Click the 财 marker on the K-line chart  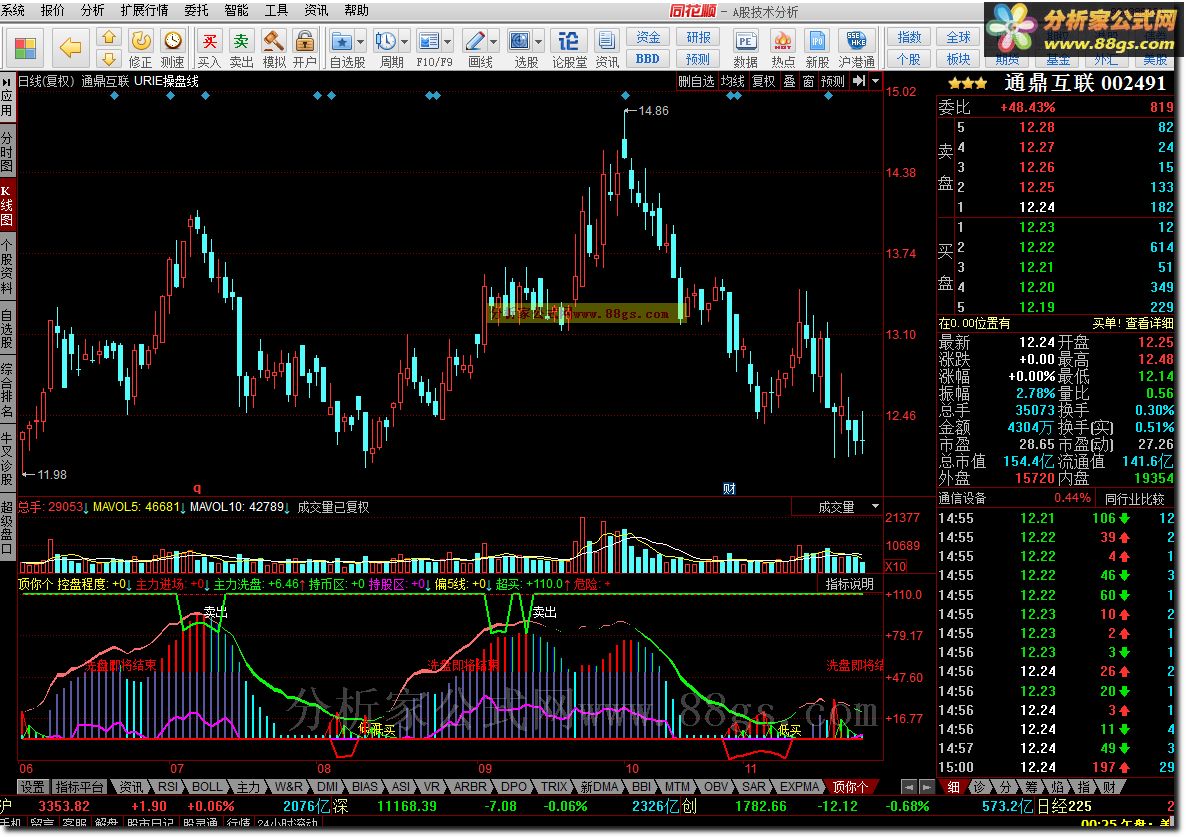coord(729,488)
